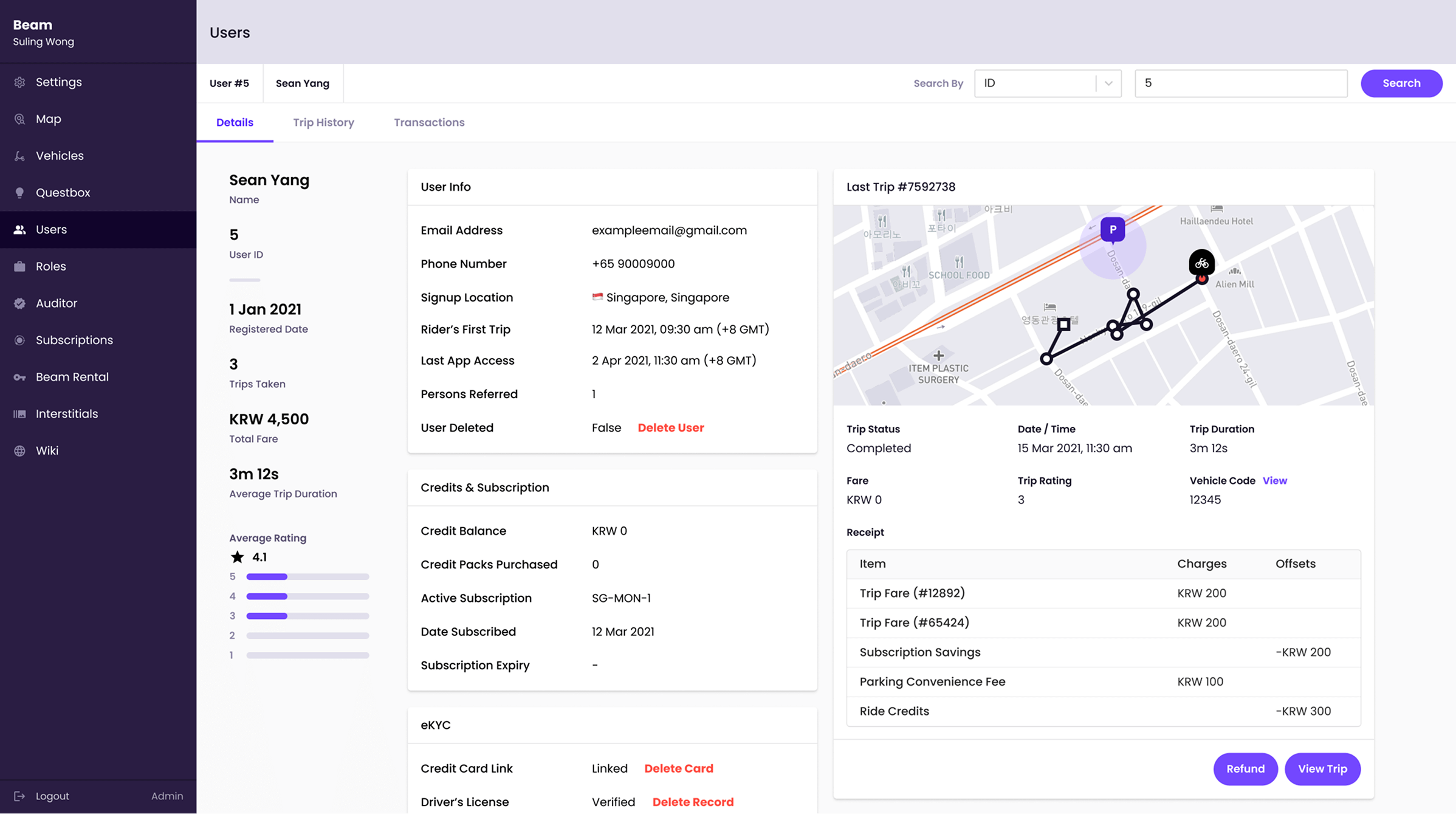This screenshot has width=1456, height=814.
Task: Click the 3-star rating bar
Action: tap(307, 616)
